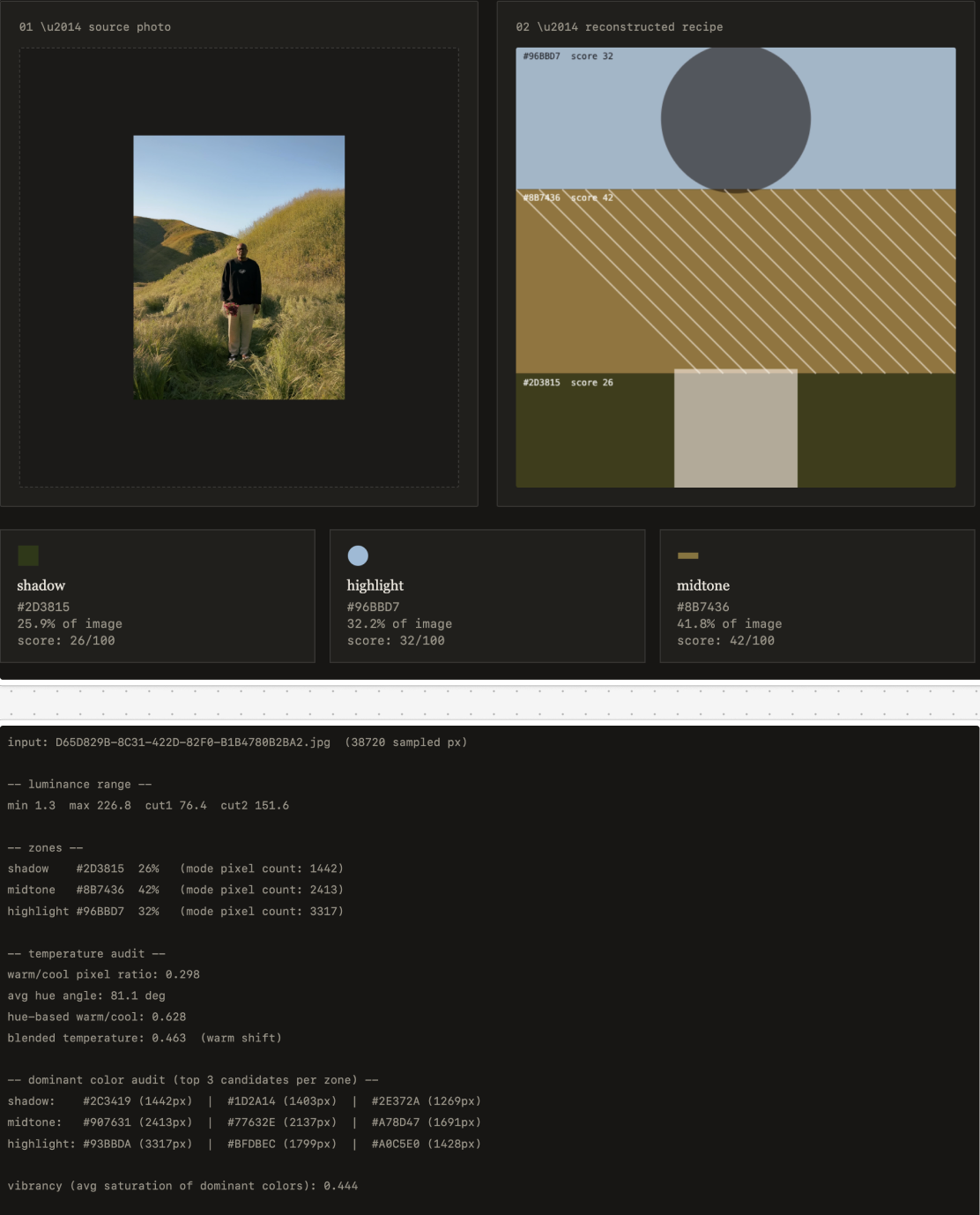Click 'score: 42/100' text
Screen dimensions: 980x1215
(x=725, y=640)
